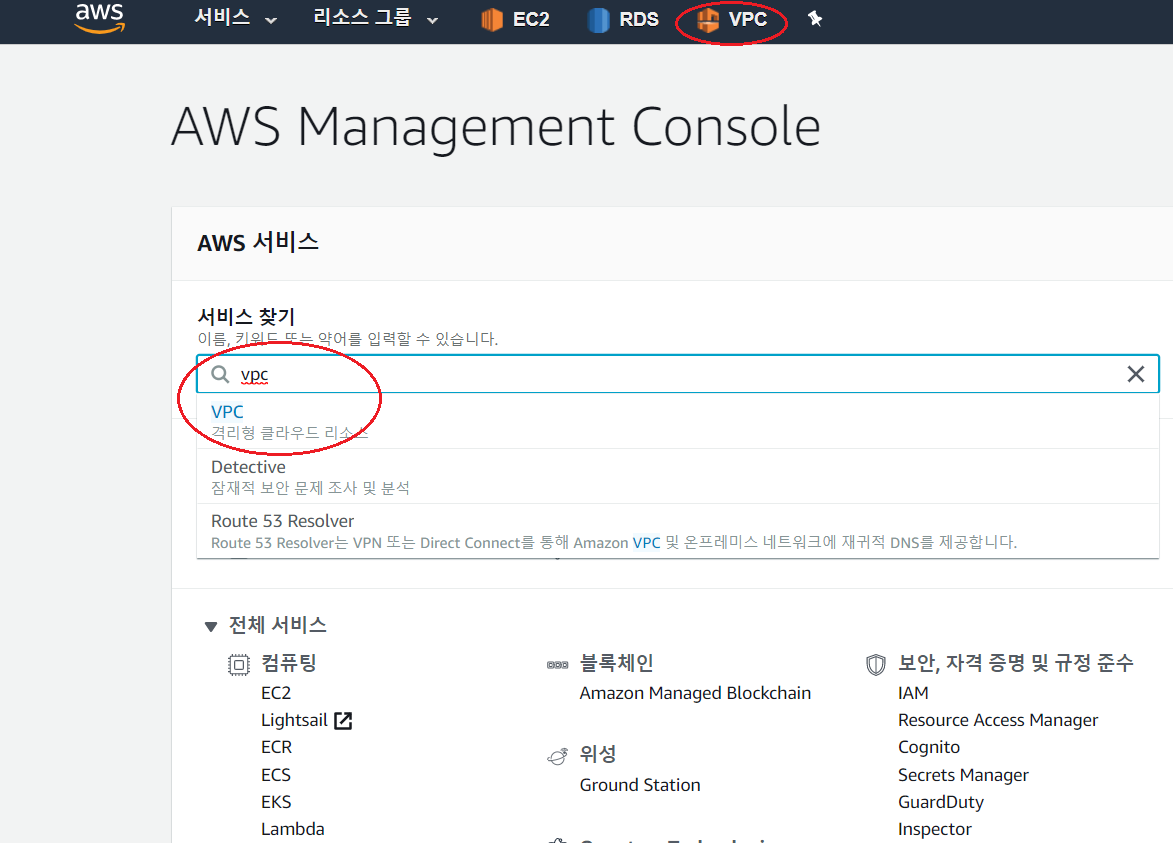The width and height of the screenshot is (1173, 843).
Task: Click the 컴퓨팅 category heading
Action: (x=289, y=663)
